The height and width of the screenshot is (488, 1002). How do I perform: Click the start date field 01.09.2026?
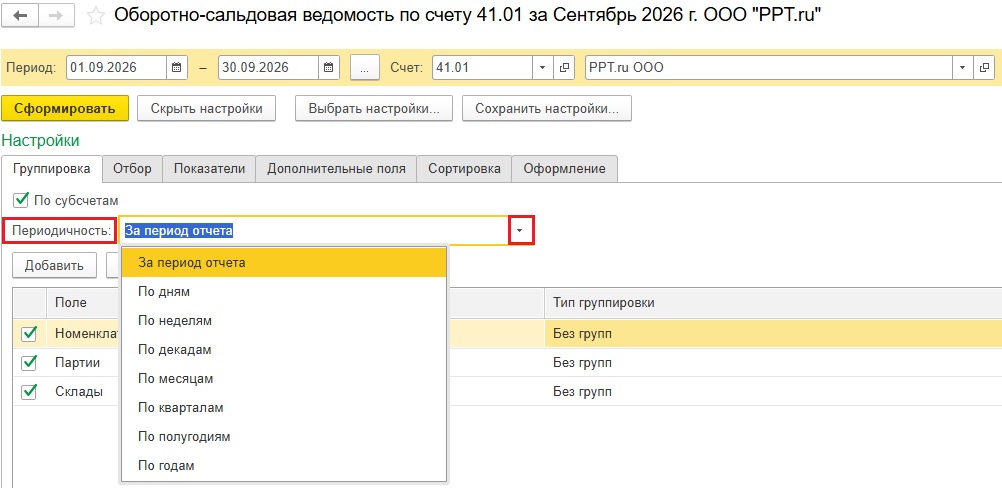pos(117,67)
